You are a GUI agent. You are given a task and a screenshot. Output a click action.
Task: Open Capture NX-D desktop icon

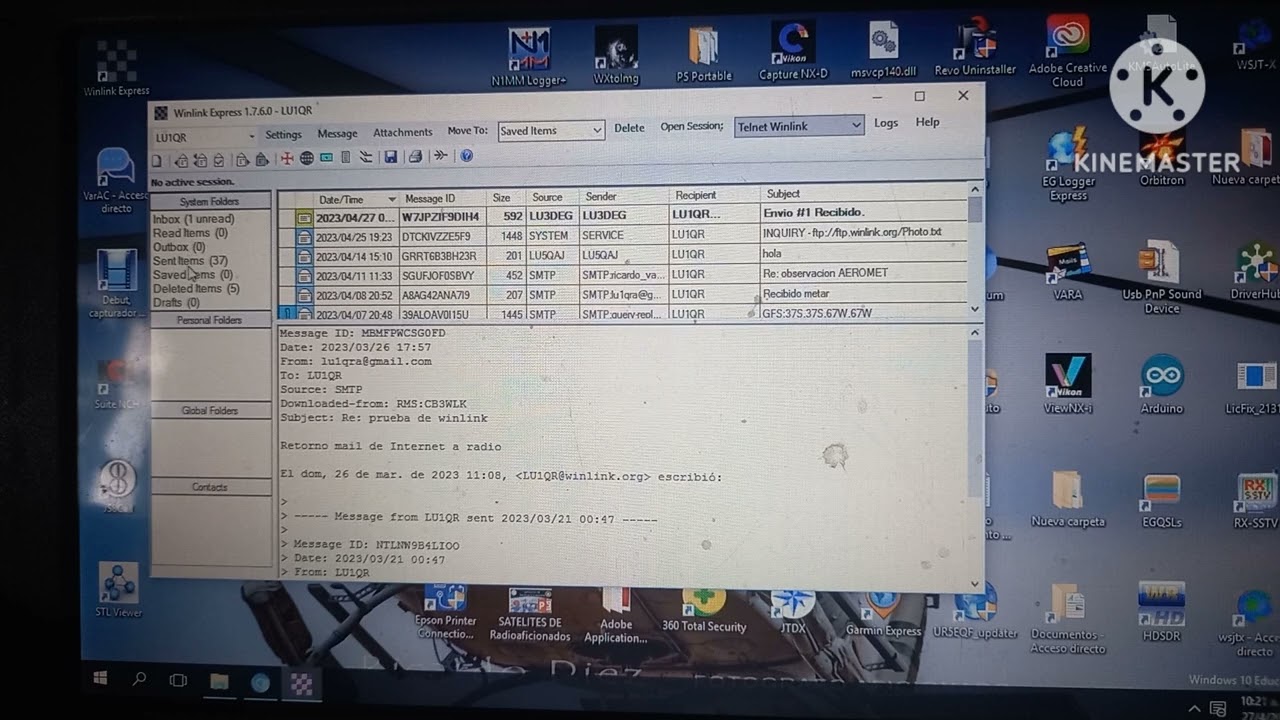coord(793,52)
